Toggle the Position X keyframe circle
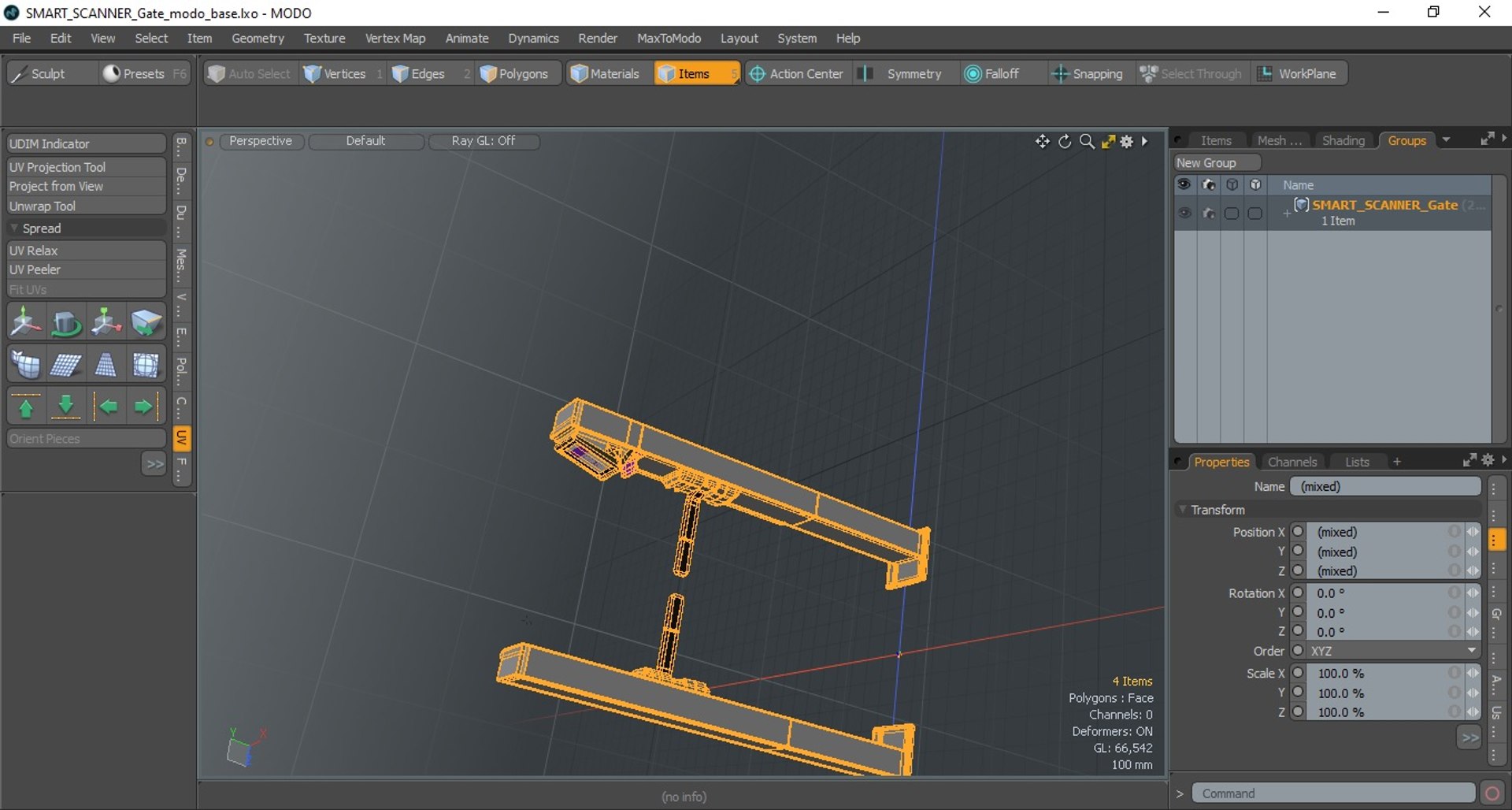1512x810 pixels. point(1298,532)
